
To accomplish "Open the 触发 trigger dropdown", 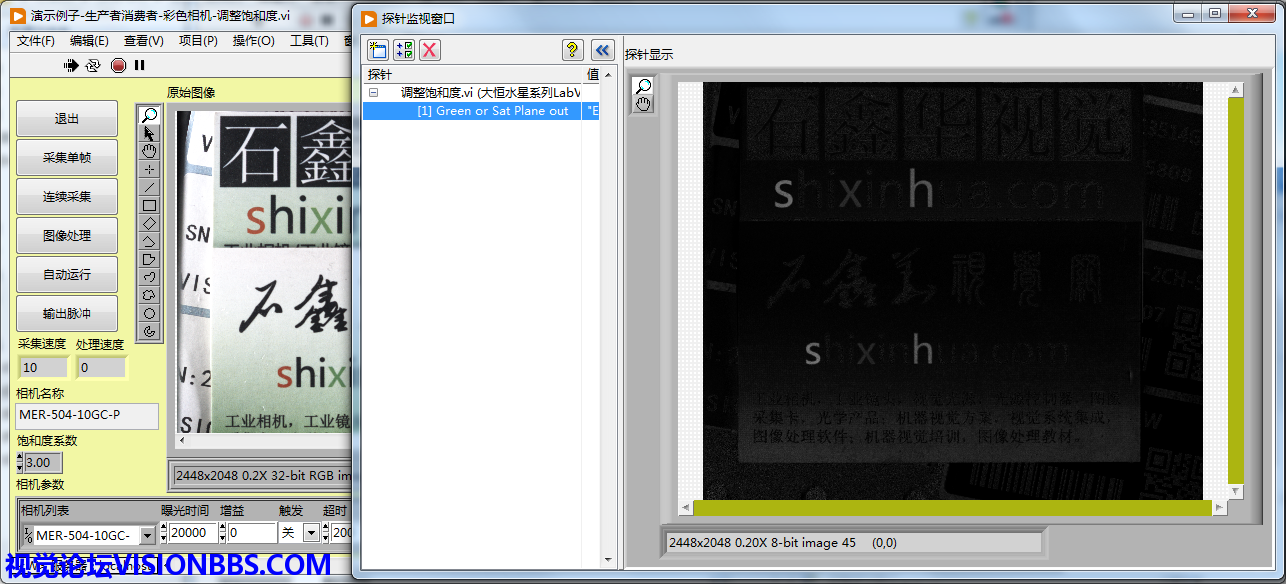I will point(311,534).
